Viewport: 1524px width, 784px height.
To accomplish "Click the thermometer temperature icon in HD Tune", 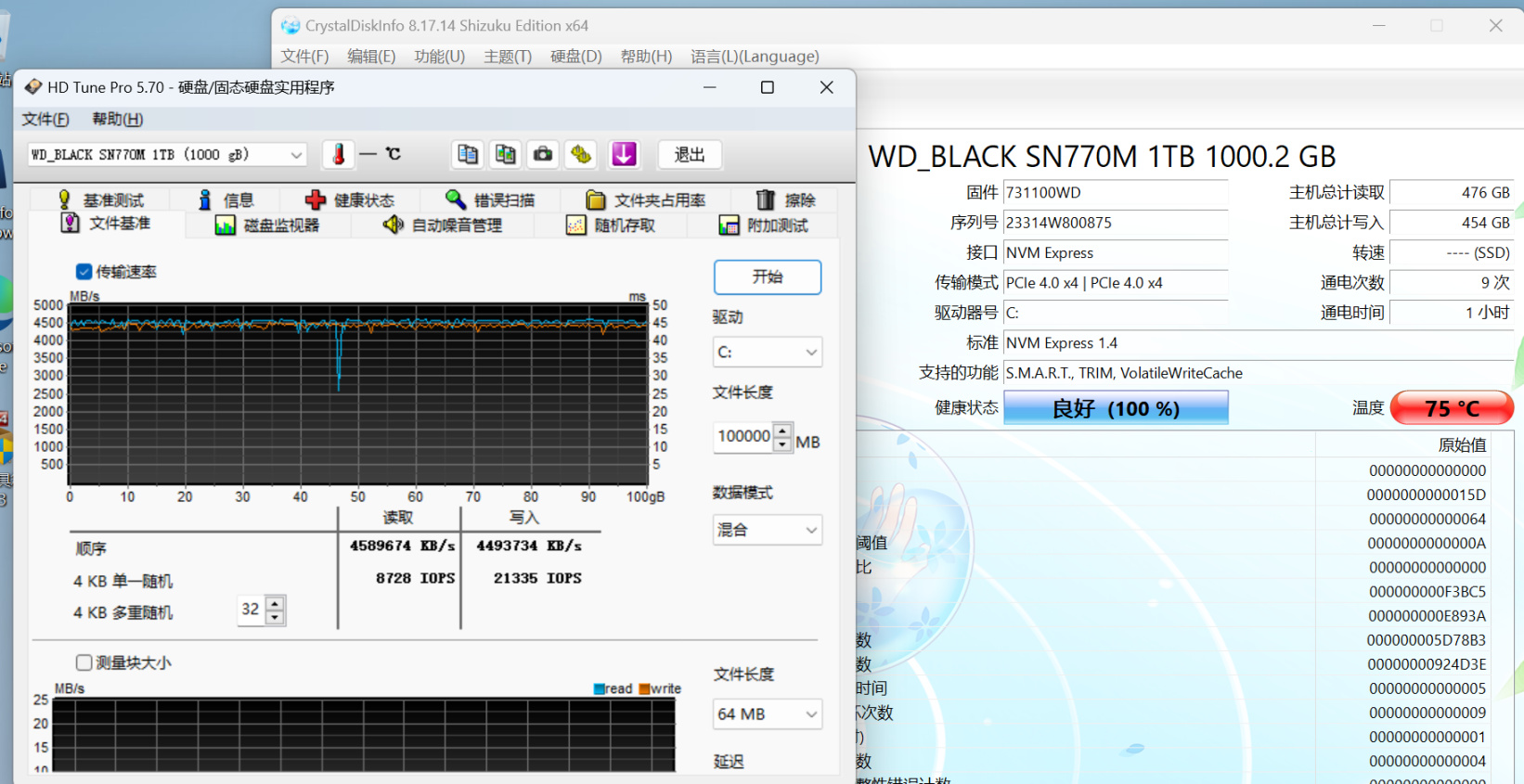I will 339,155.
